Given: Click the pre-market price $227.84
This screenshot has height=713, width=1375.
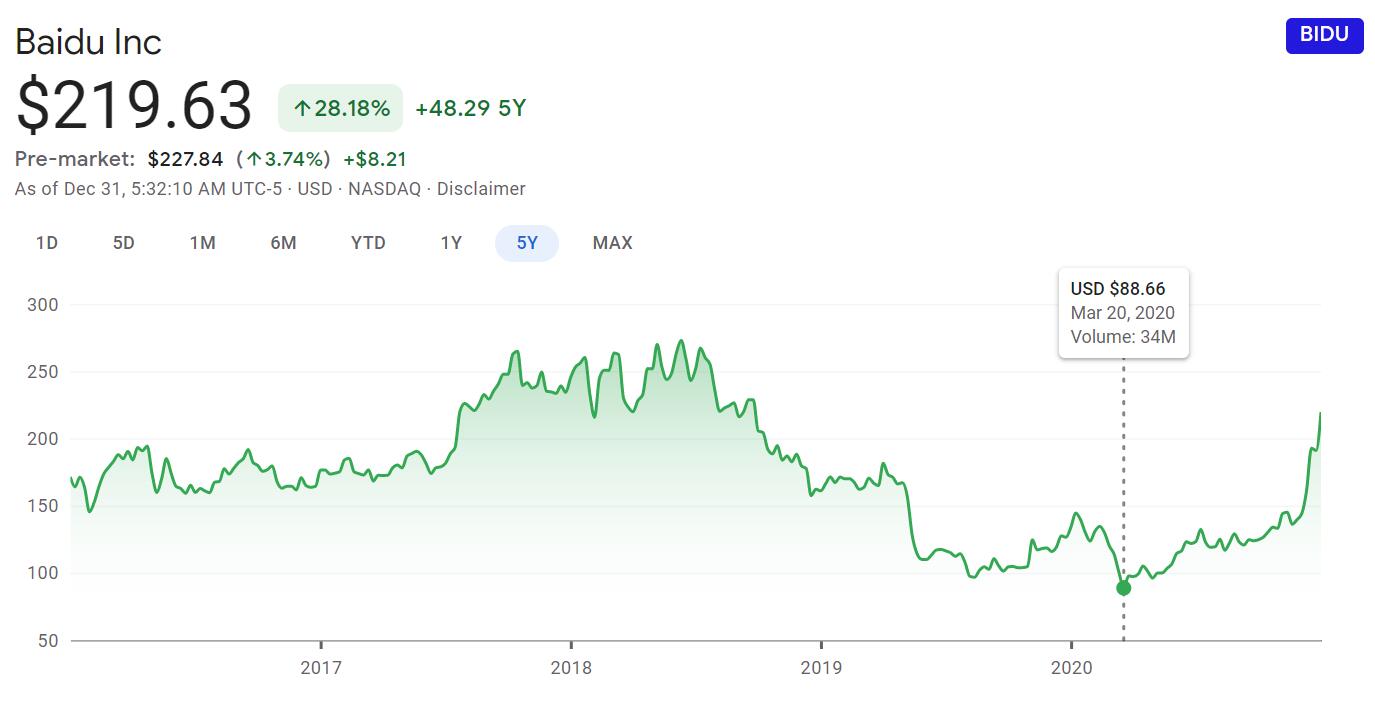Looking at the screenshot, I should pos(185,160).
